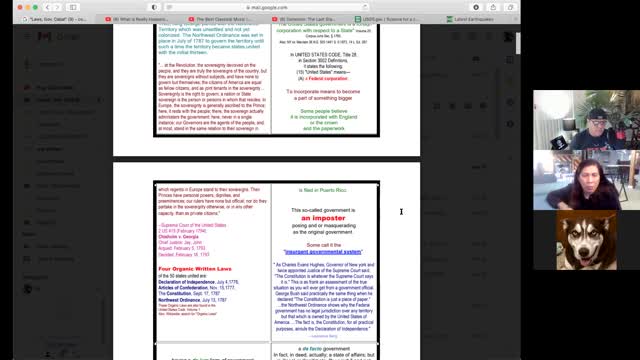Switch to the "What is Really Happening" tab
This screenshot has height=360, width=640.
[137, 19]
